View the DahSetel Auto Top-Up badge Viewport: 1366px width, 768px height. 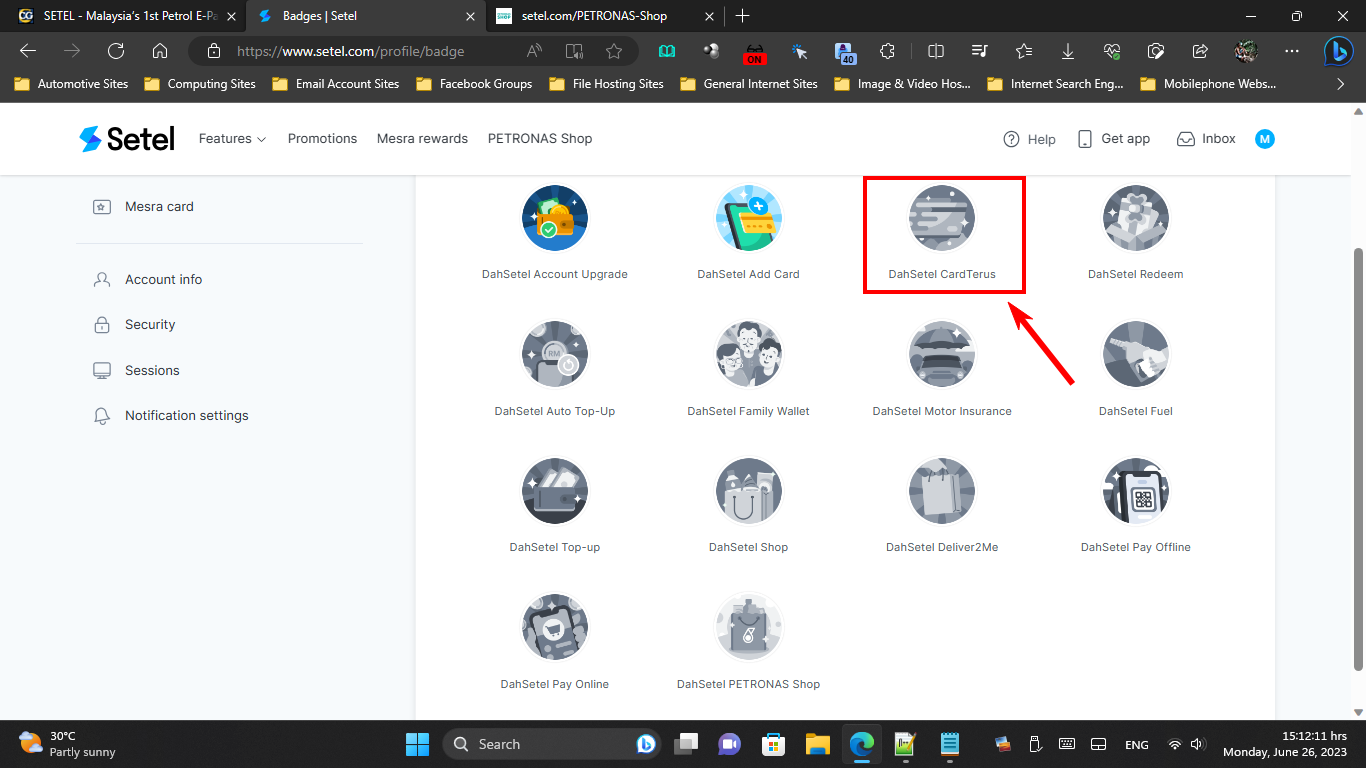tap(555, 354)
